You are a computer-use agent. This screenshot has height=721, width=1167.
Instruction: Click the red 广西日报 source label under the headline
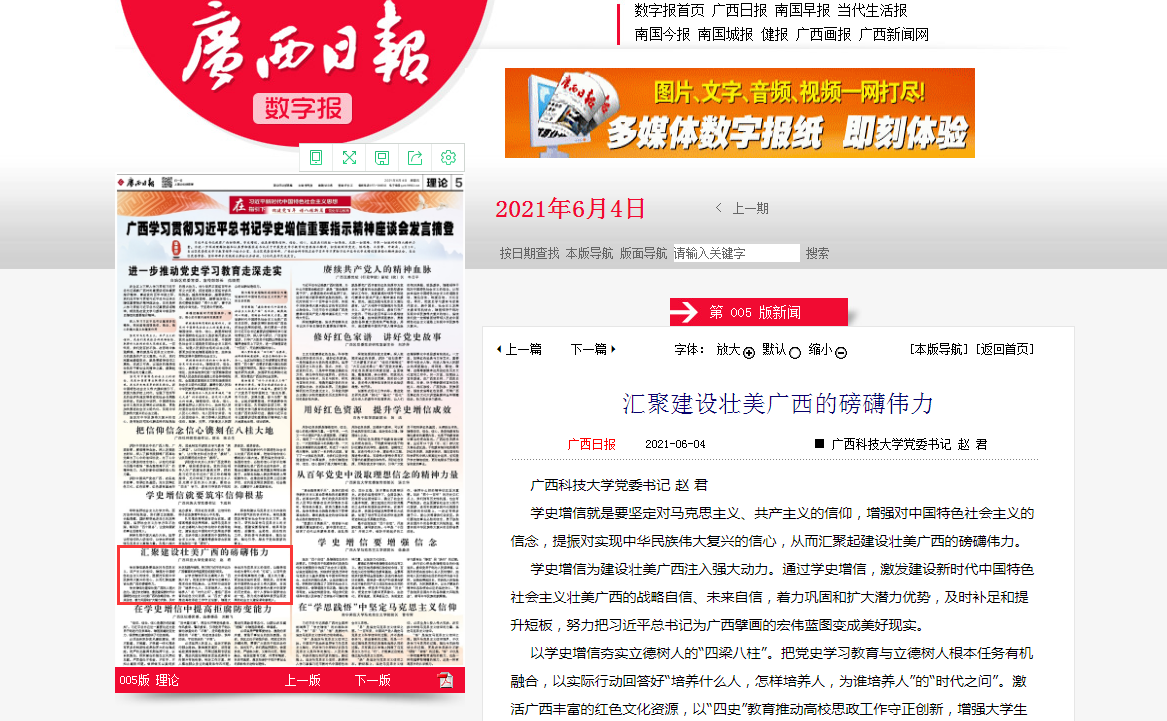click(x=592, y=444)
